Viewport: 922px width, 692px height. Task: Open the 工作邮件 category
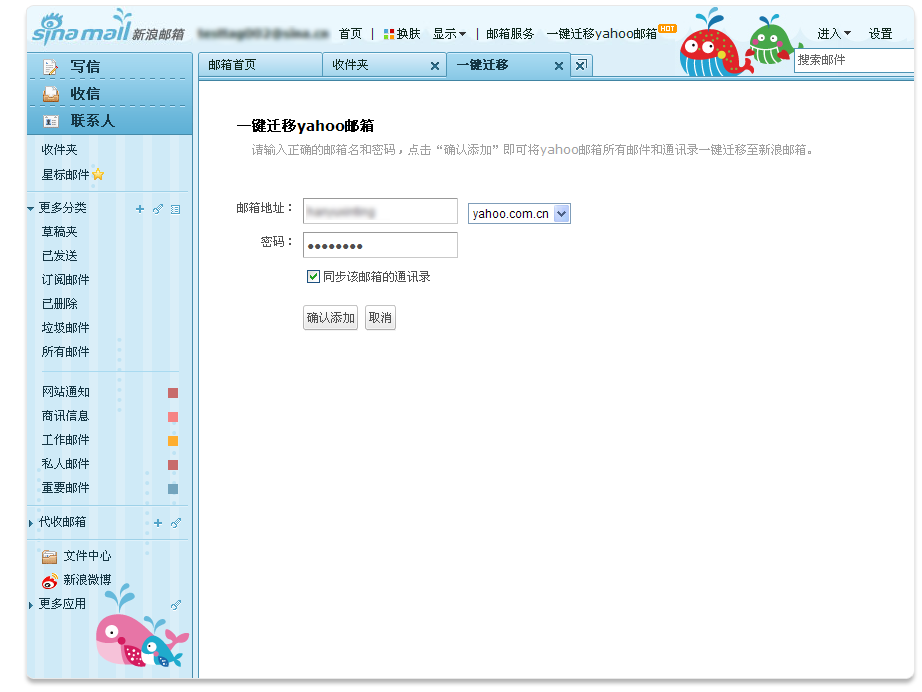coord(65,440)
